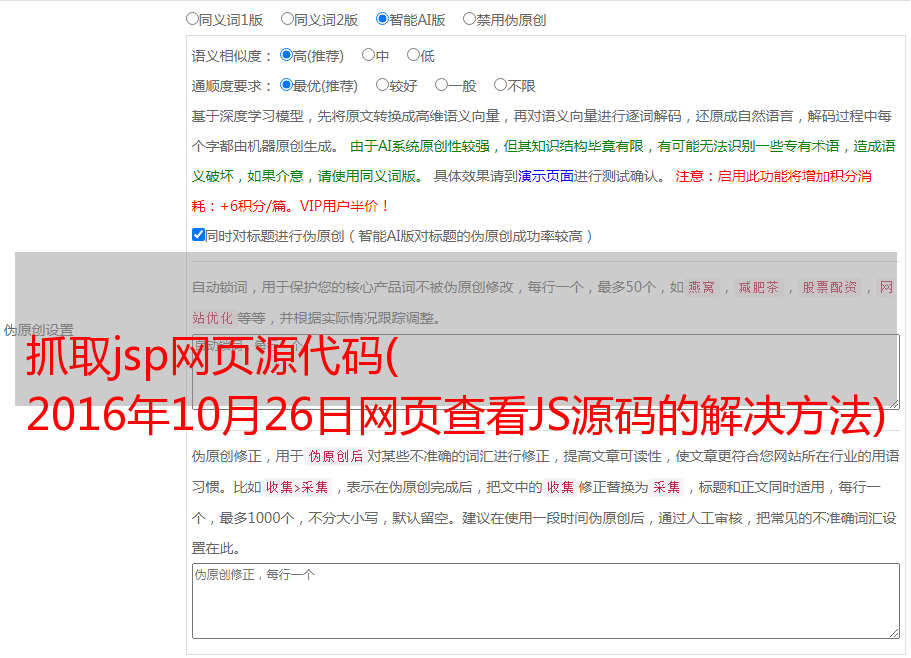Viewport: 911px width, 658px height.
Task: Select the 同义词2版 radio option
Action: click(287, 19)
